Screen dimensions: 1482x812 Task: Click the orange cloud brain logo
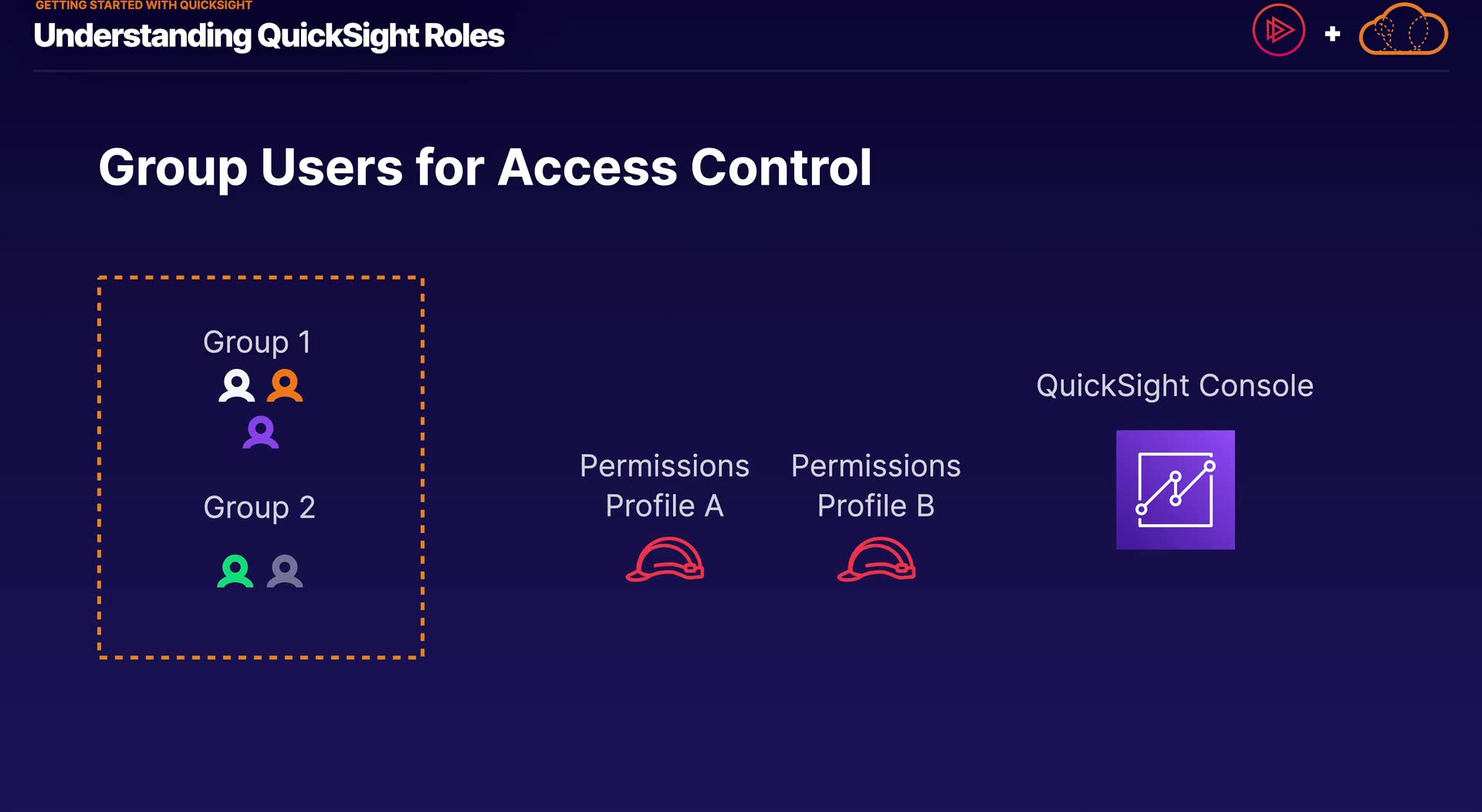click(x=1402, y=31)
